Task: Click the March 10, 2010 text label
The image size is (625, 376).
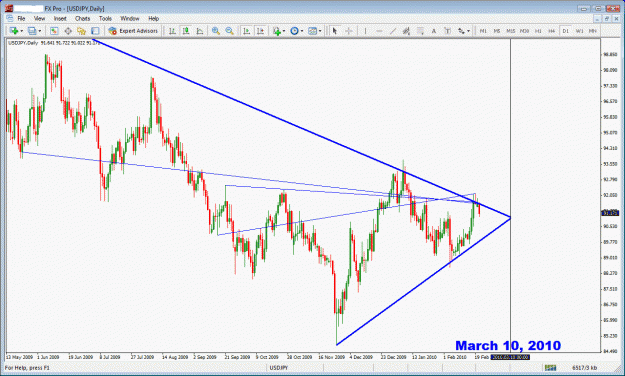Action: point(508,345)
